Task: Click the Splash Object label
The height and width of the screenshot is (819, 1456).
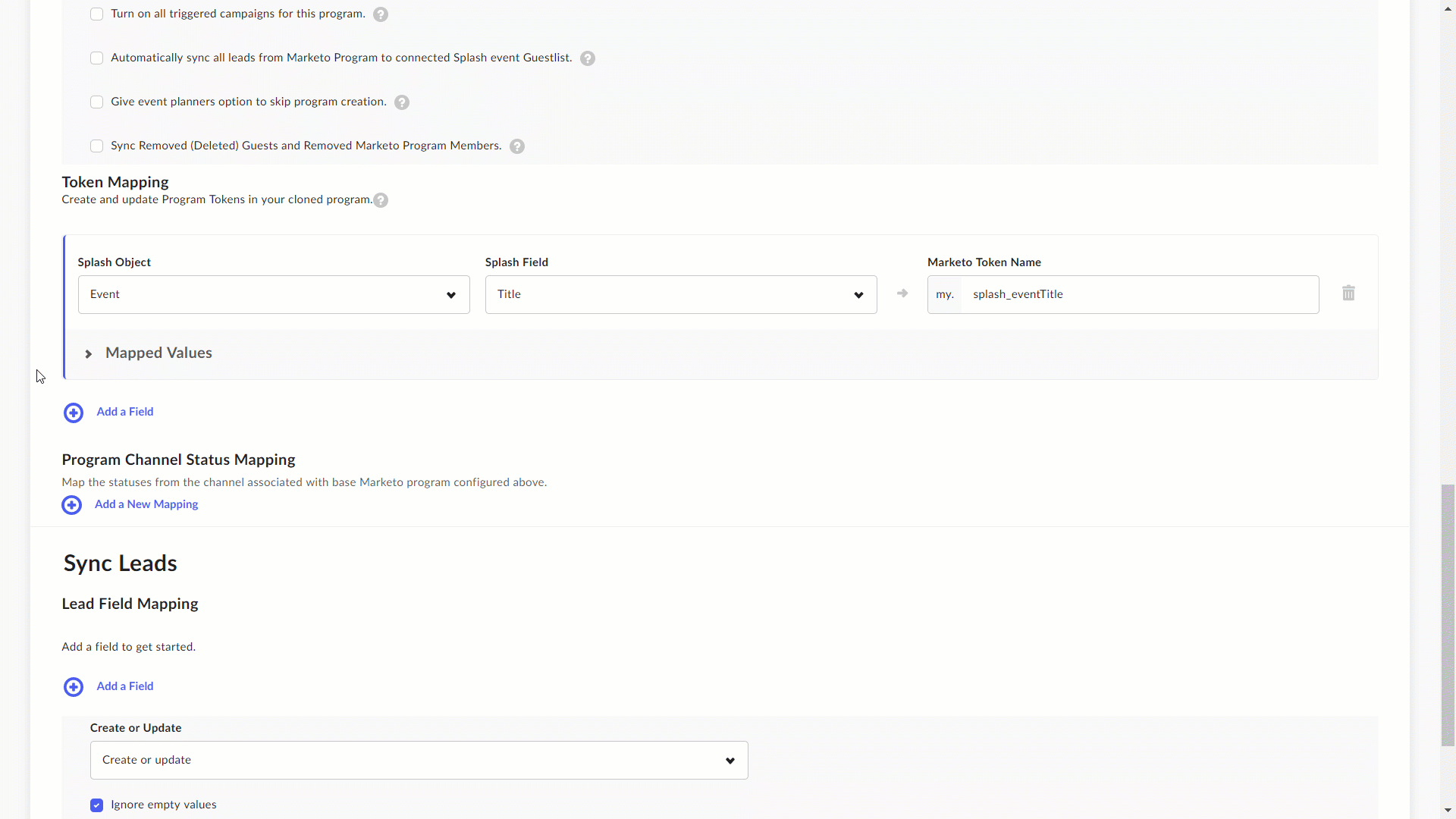Action: (115, 262)
